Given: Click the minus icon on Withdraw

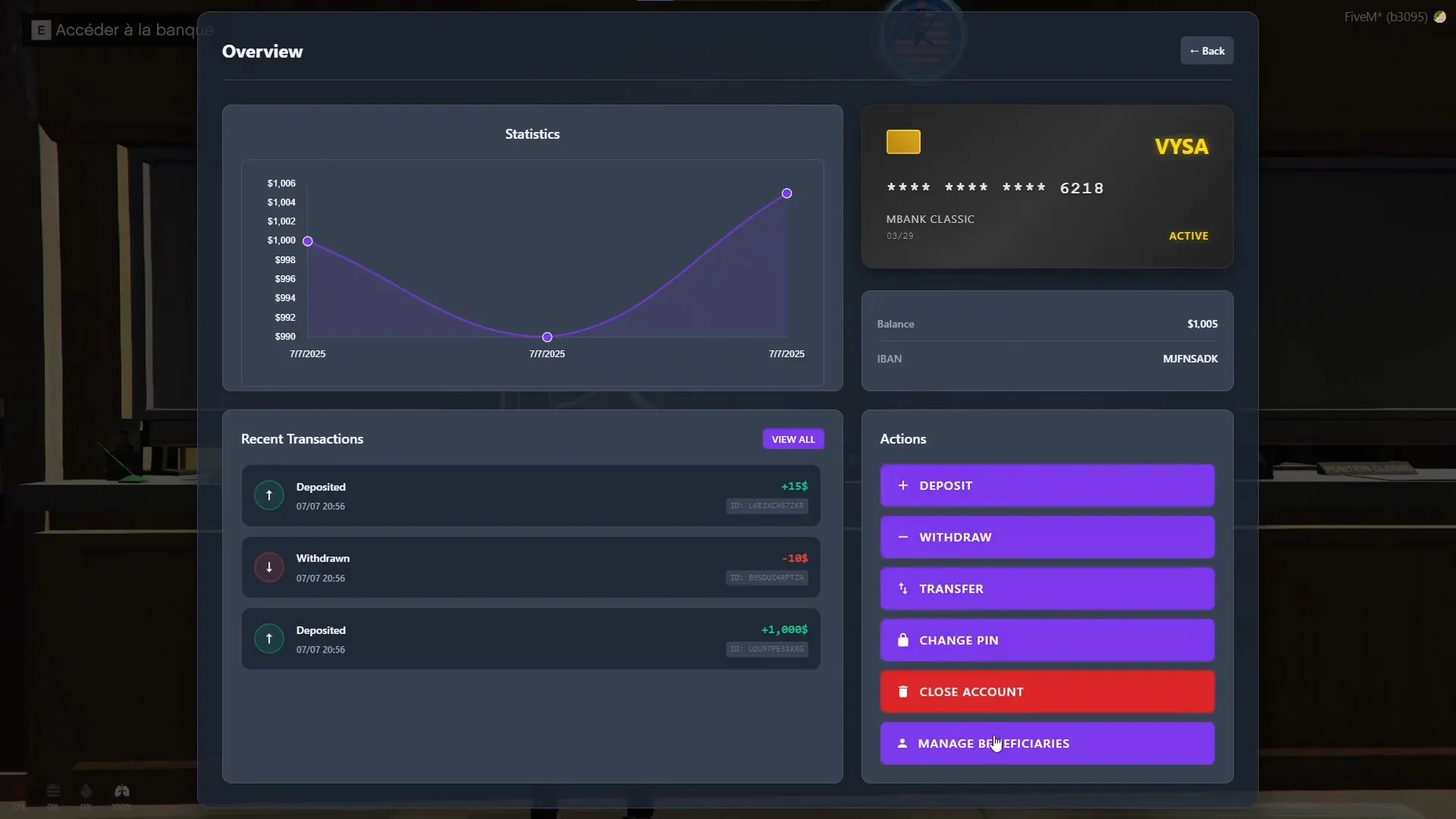Looking at the screenshot, I should pos(902,537).
